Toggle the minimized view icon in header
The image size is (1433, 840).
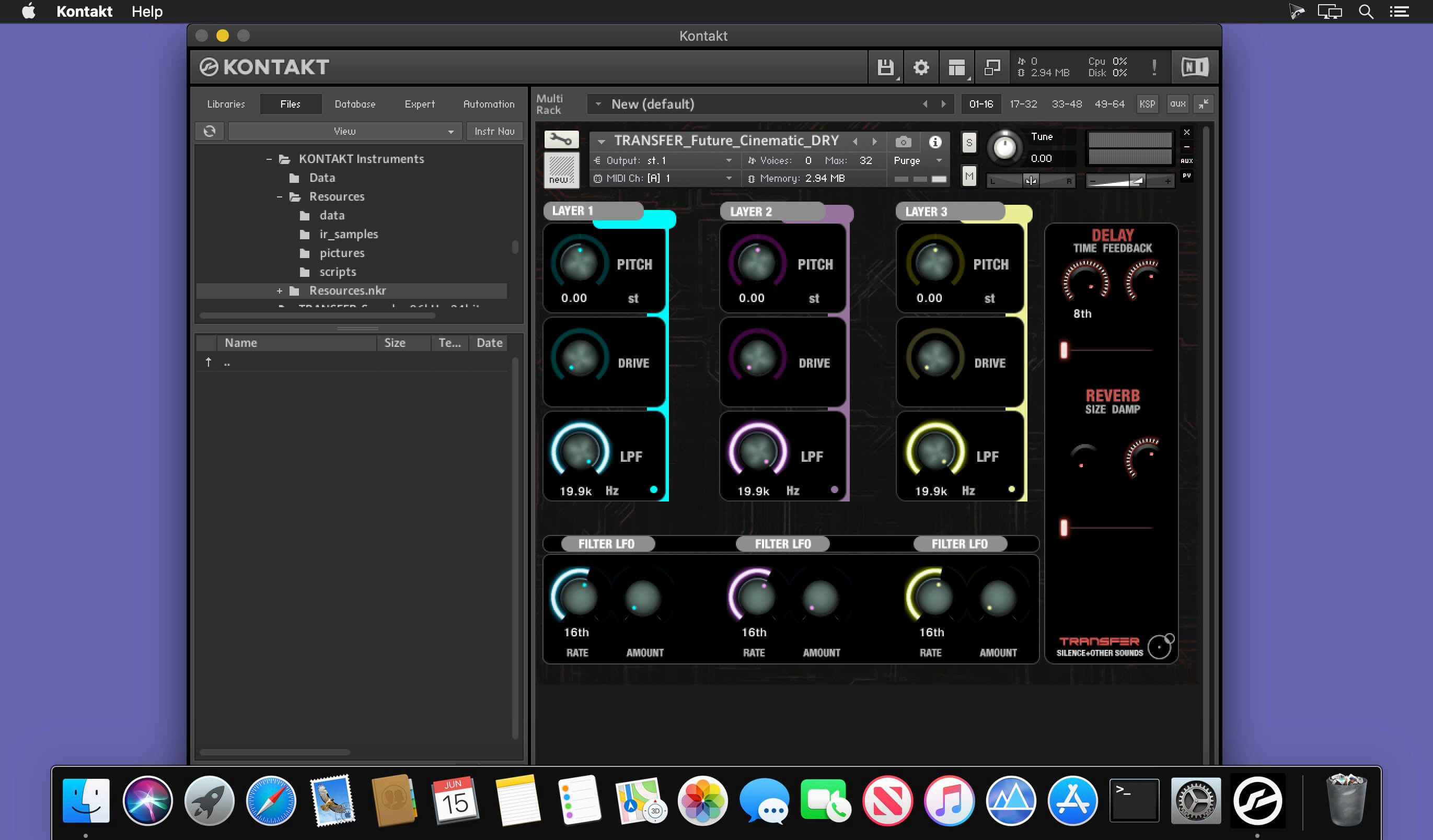992,67
